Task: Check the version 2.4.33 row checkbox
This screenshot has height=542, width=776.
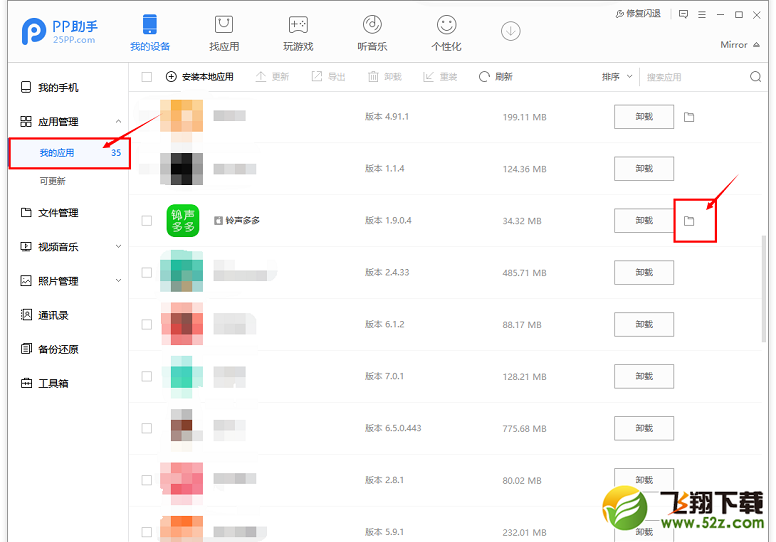Action: (146, 272)
